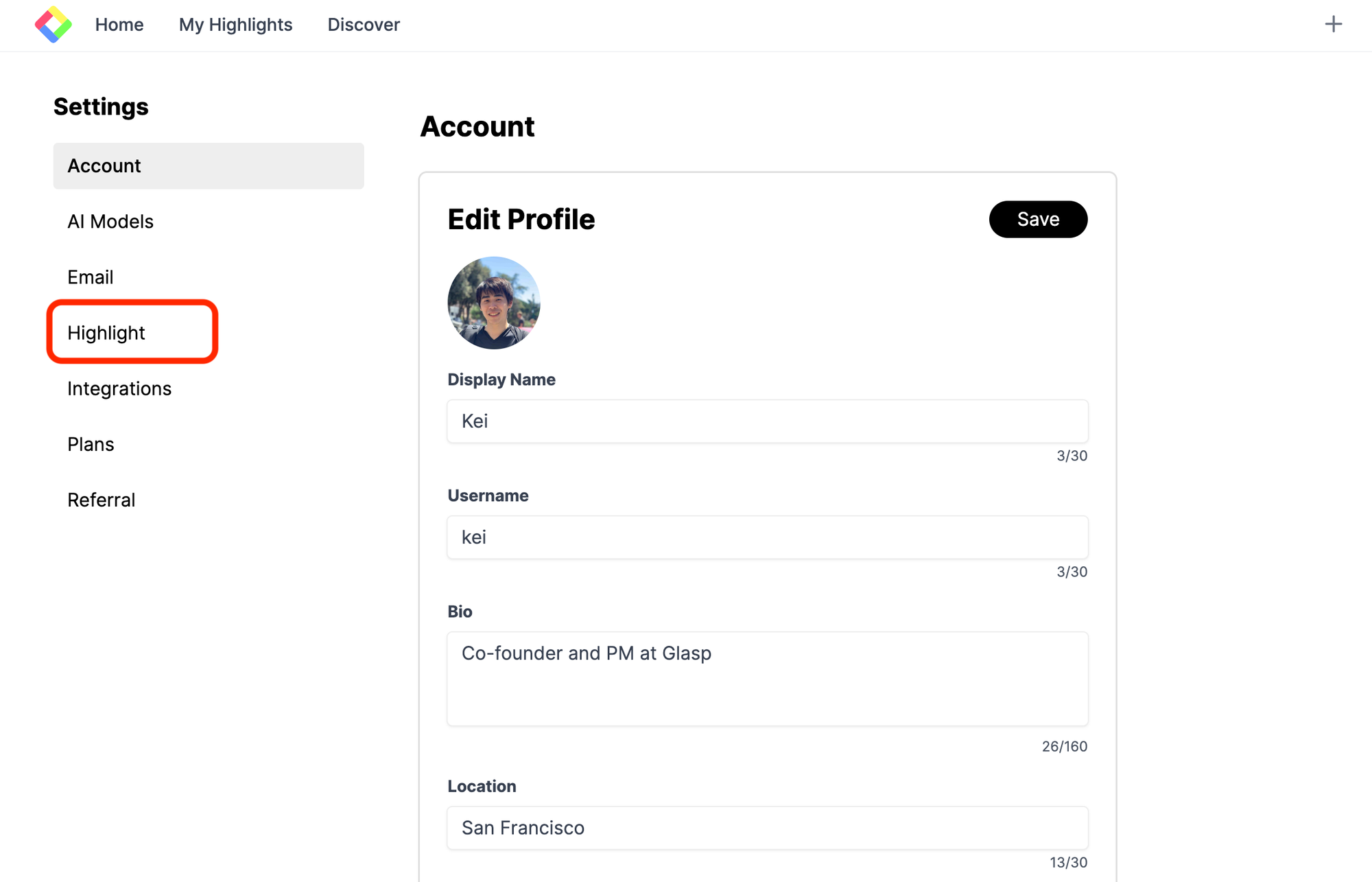Click inside the Bio text area
The width and height of the screenshot is (1372, 882).
(767, 679)
